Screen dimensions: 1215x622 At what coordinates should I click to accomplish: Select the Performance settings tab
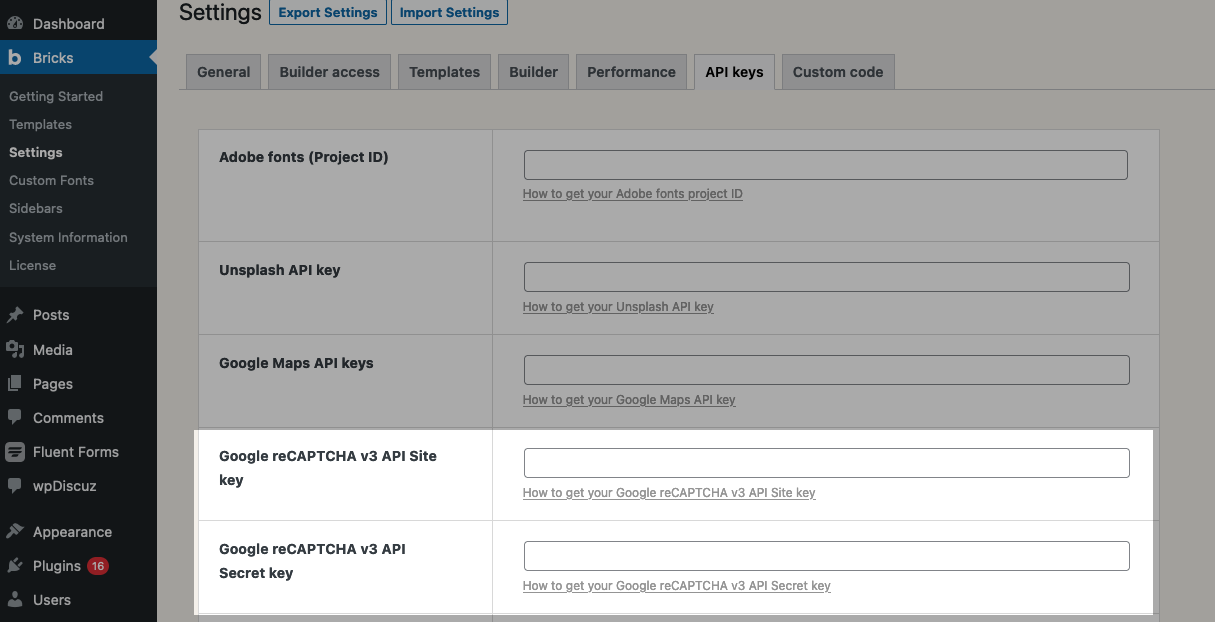(x=631, y=71)
